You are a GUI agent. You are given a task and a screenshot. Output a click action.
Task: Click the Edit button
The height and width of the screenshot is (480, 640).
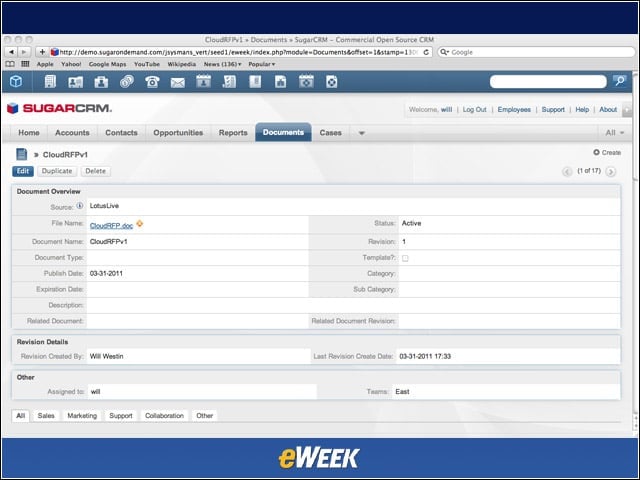(x=23, y=171)
